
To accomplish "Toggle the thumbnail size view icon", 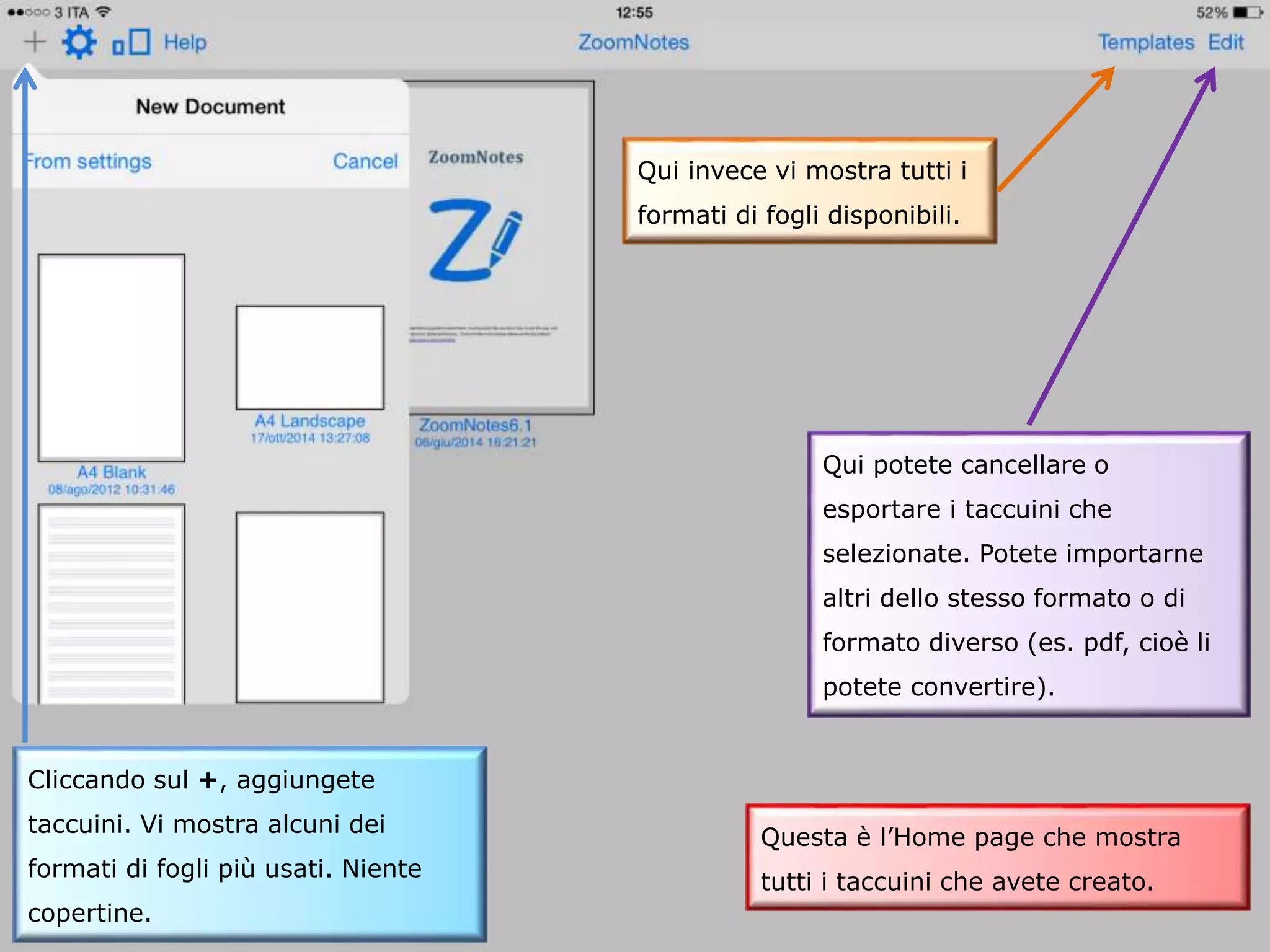I will tap(131, 43).
